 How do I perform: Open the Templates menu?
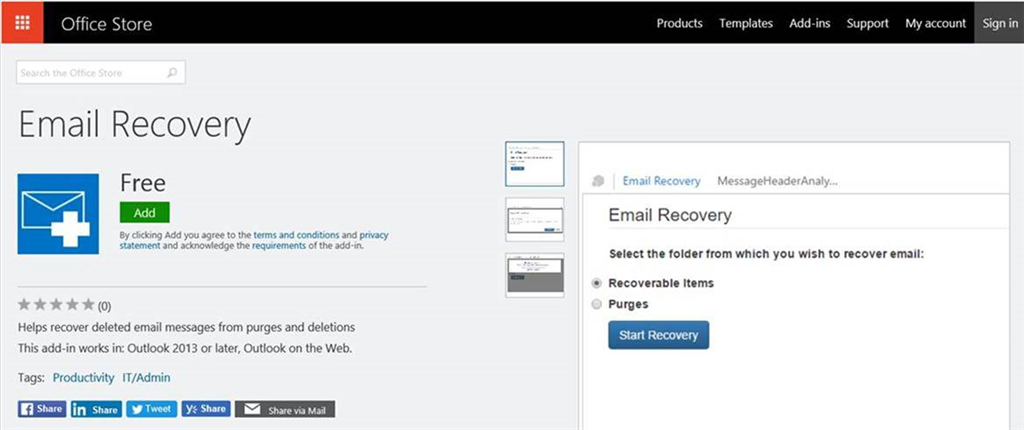click(x=746, y=24)
